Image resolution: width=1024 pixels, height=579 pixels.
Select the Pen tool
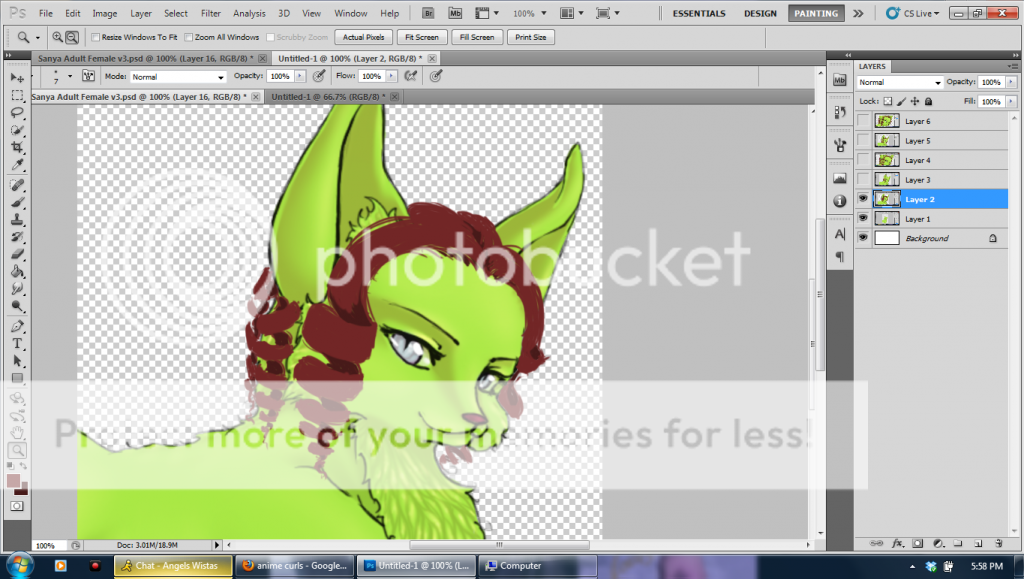click(17, 326)
